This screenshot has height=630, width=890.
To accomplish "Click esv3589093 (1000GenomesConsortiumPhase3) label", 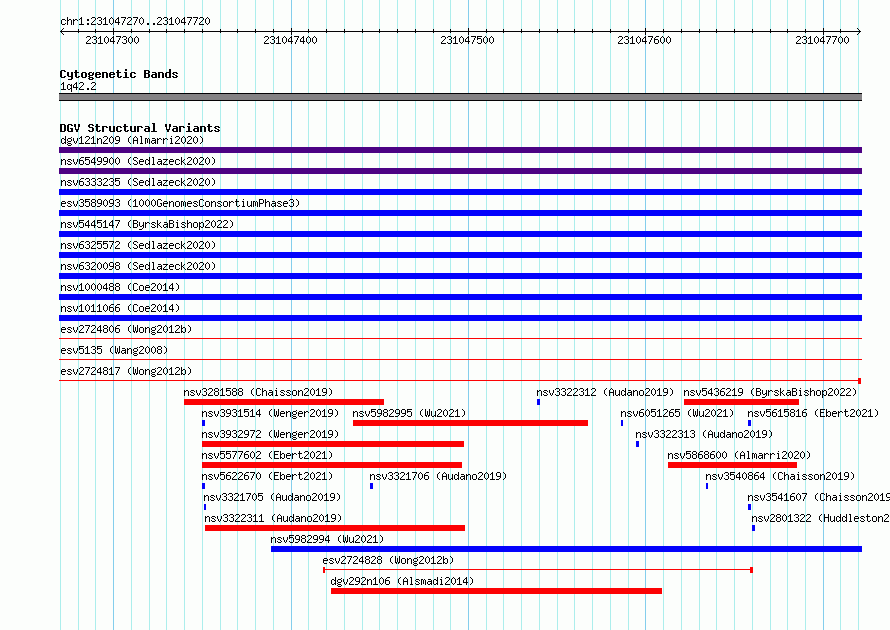I will click(x=180, y=203).
